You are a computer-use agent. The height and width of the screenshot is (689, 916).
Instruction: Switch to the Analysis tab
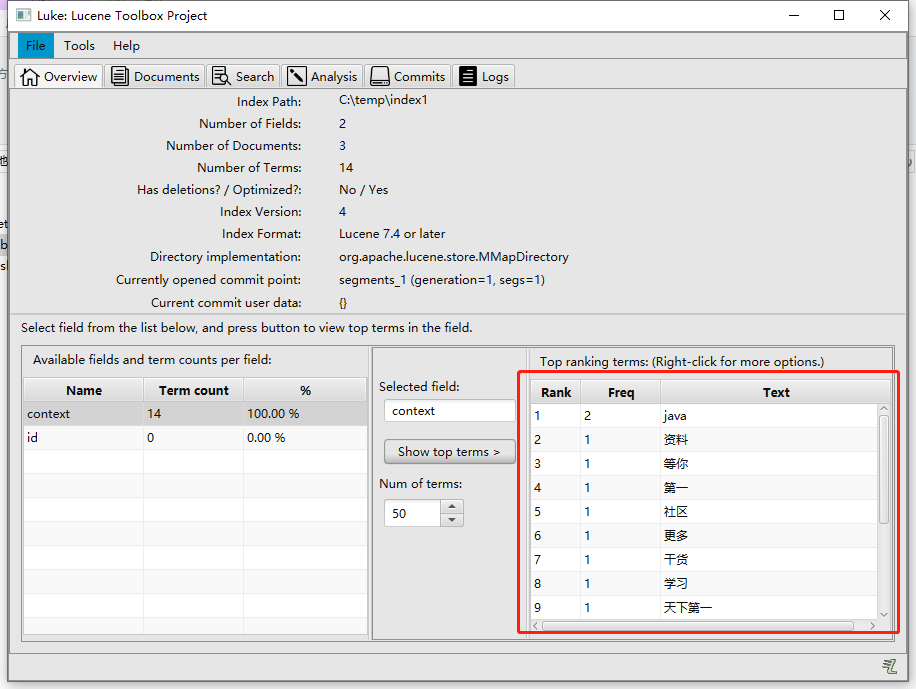point(322,77)
